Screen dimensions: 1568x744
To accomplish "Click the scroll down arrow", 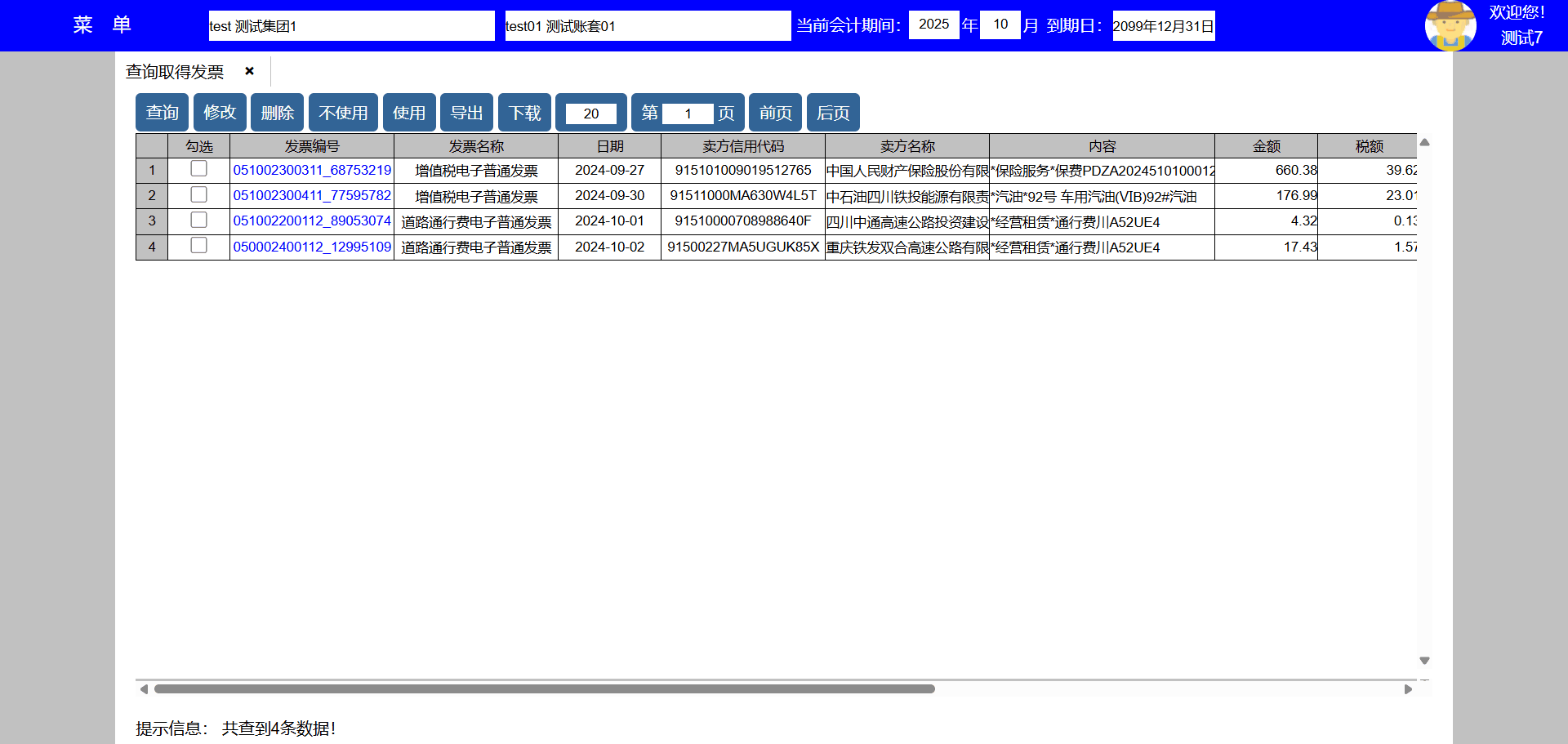I will pos(1424,661).
